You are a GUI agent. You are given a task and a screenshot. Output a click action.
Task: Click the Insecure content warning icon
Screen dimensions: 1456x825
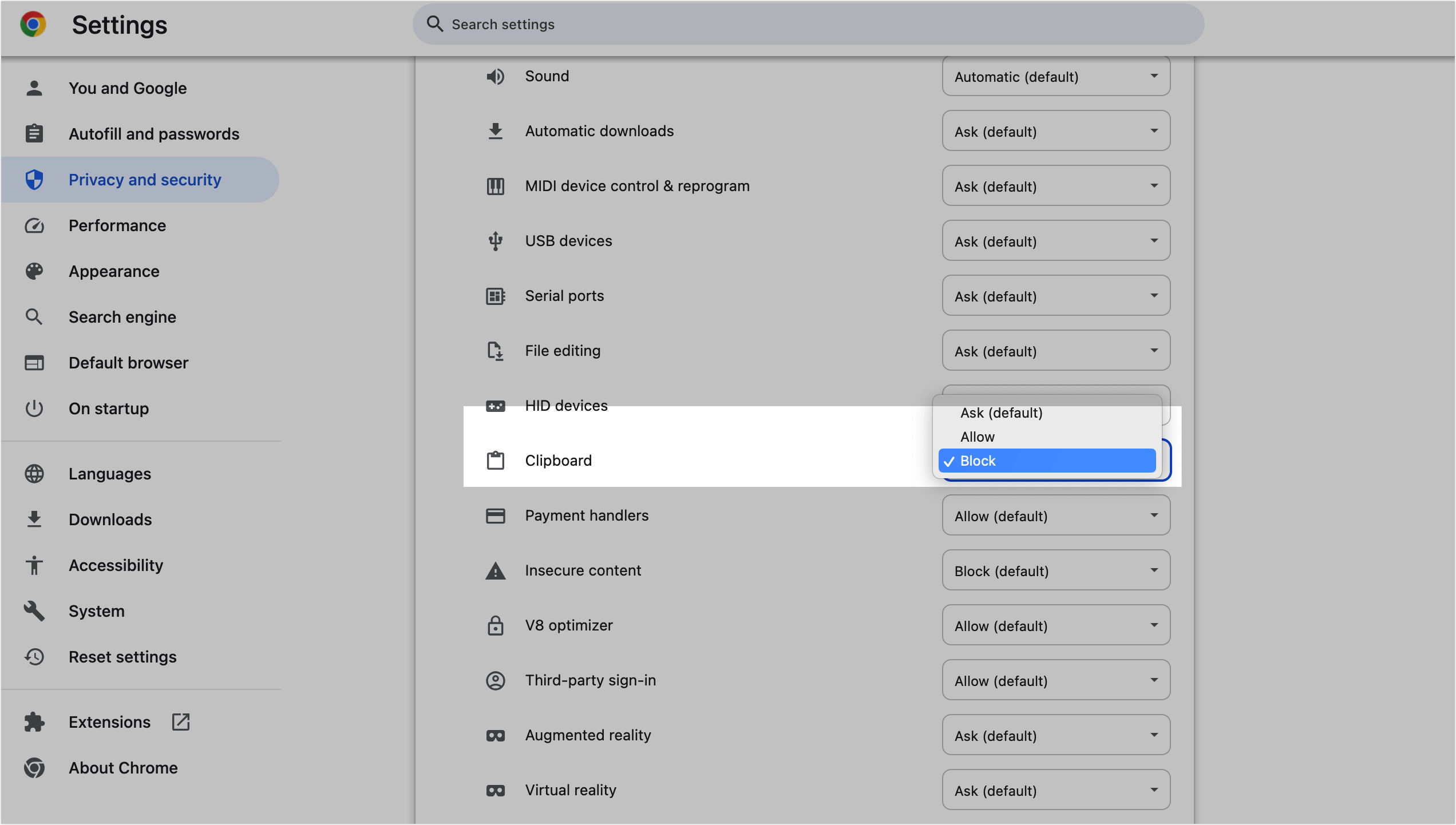[x=494, y=570]
